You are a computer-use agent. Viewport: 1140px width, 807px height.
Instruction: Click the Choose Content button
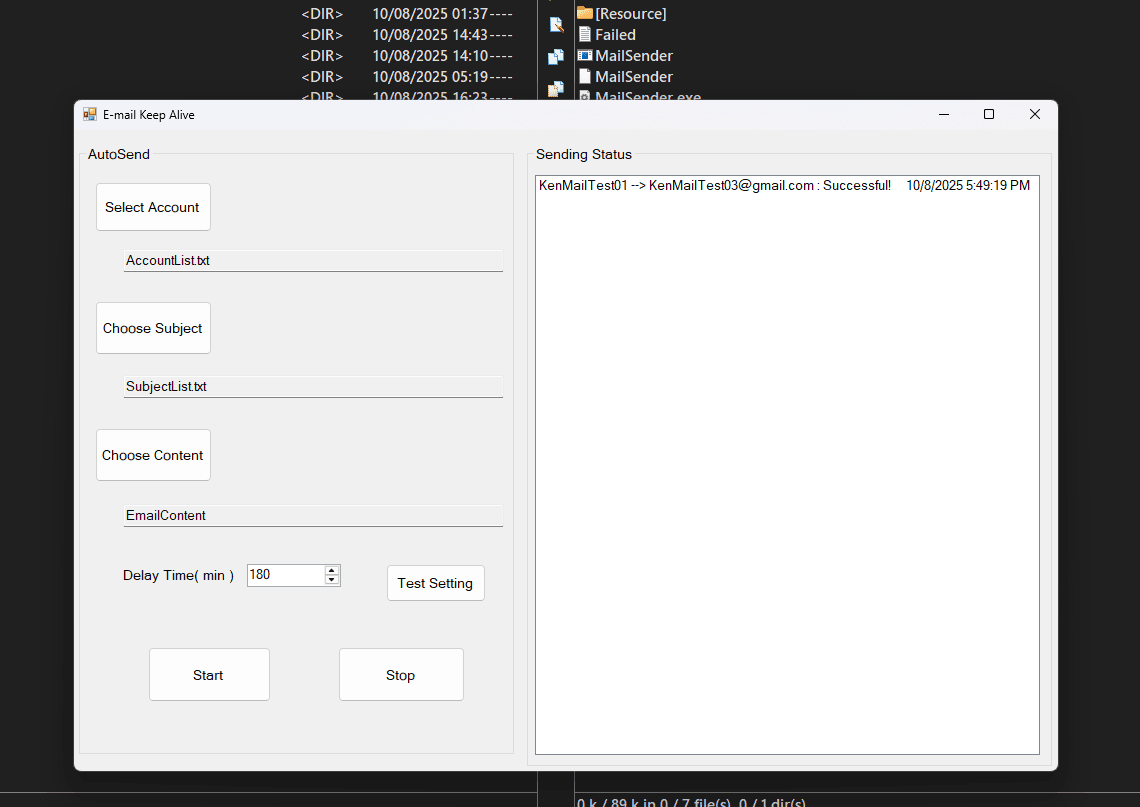click(x=153, y=455)
